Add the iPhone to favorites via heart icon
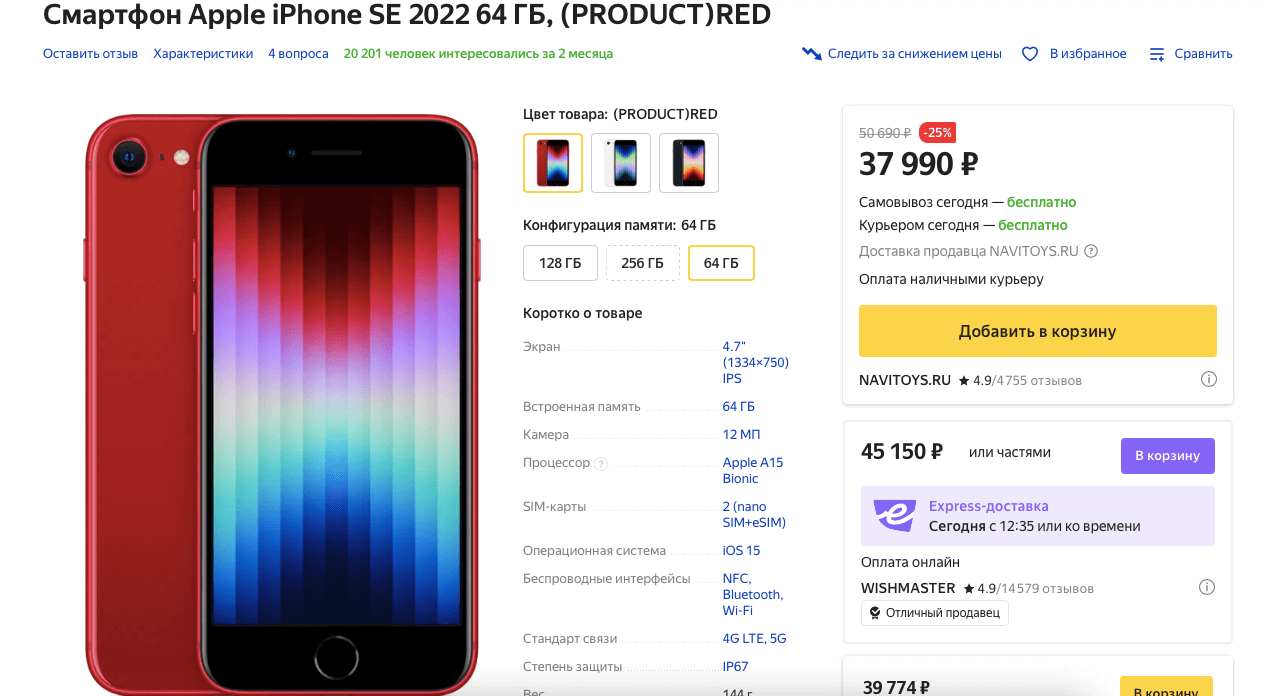This screenshot has height=696, width=1281. click(1029, 53)
